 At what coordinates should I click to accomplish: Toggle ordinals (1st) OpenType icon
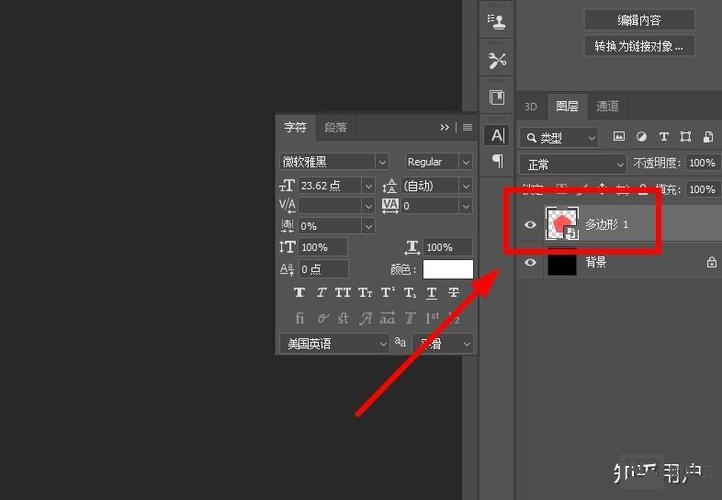[432, 318]
